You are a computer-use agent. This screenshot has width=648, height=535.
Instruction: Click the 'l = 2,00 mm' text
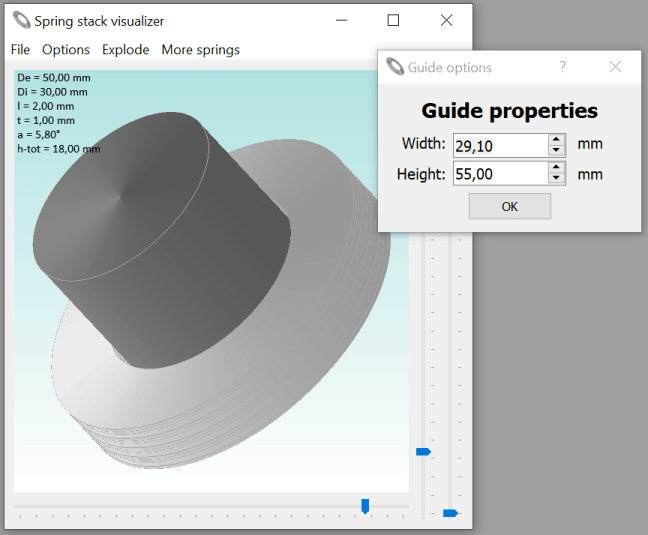coord(45,106)
